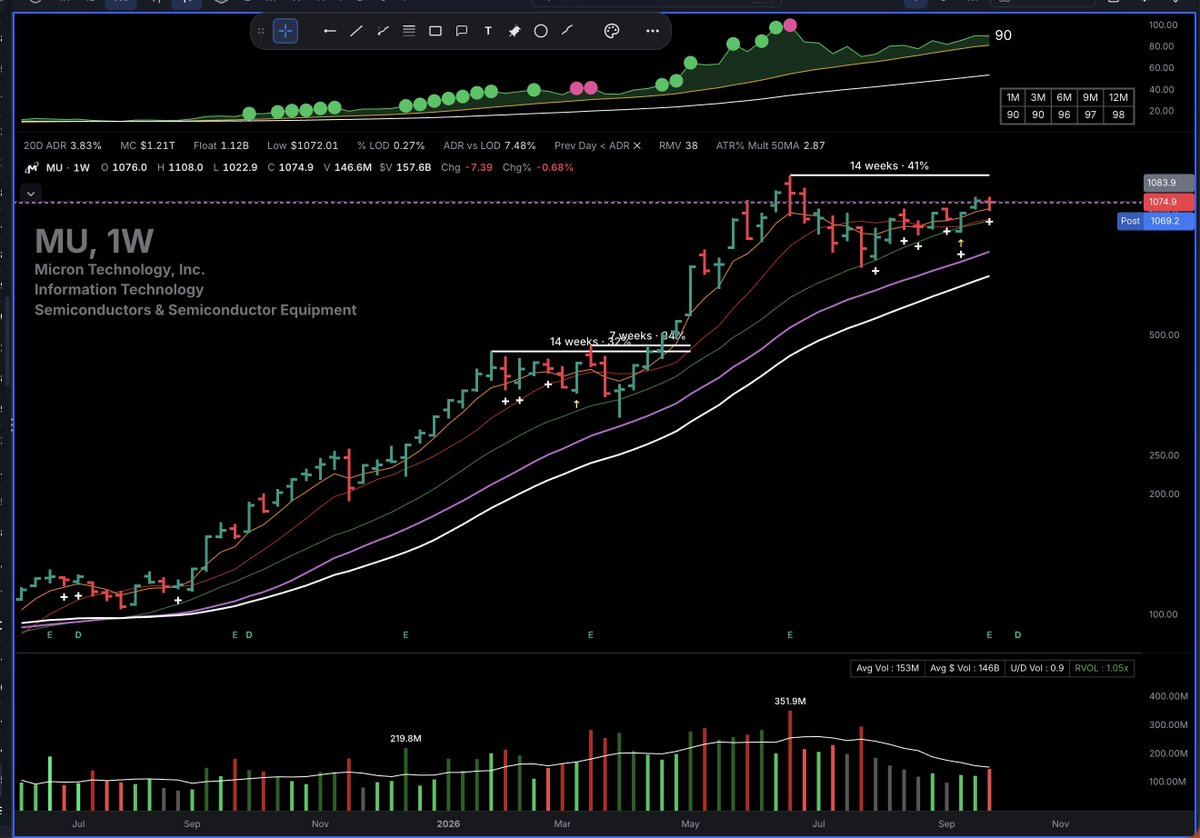Select the crosshair cursor tool
The width and height of the screenshot is (1200, 838).
click(x=285, y=31)
